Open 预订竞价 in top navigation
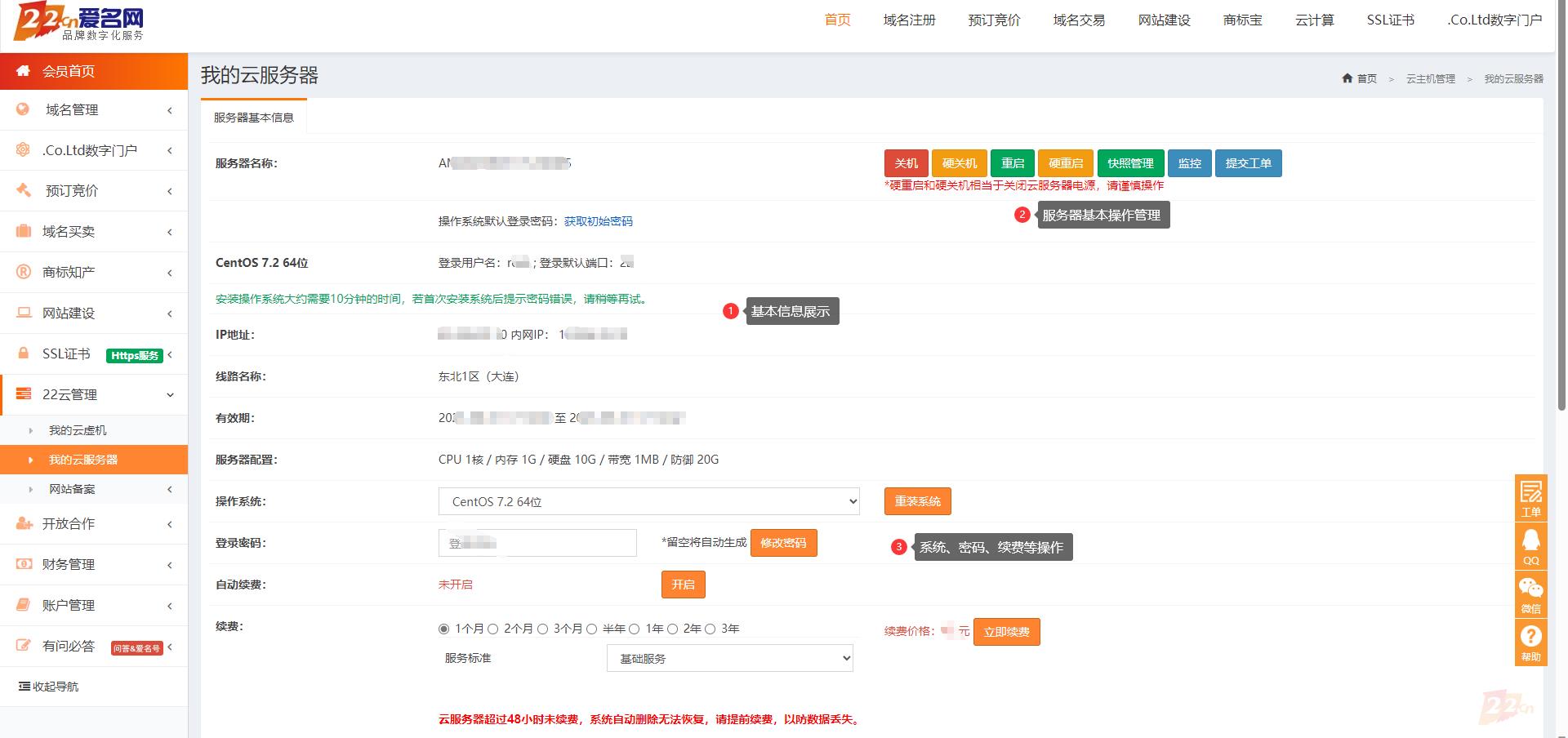The width and height of the screenshot is (1568, 738). coord(995,20)
